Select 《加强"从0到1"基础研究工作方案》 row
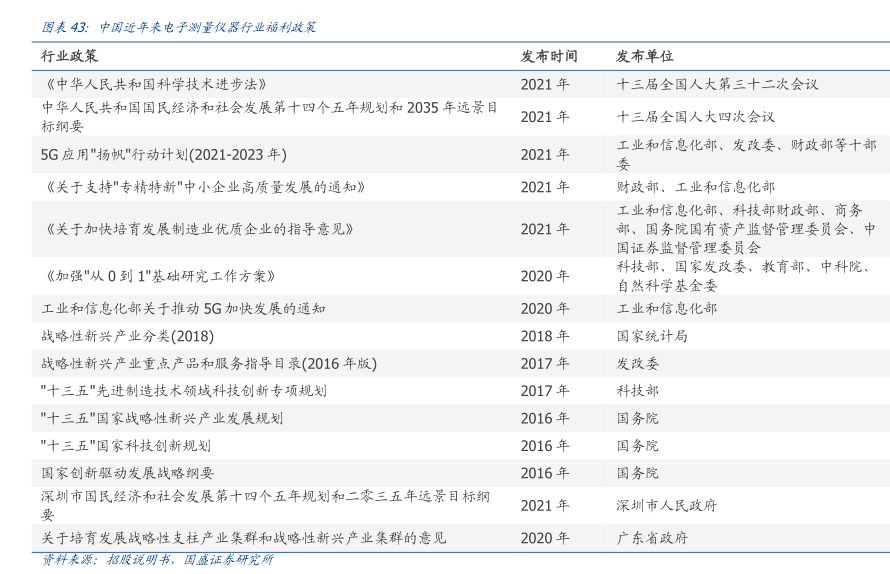The height and width of the screenshot is (574, 890). click(158, 276)
